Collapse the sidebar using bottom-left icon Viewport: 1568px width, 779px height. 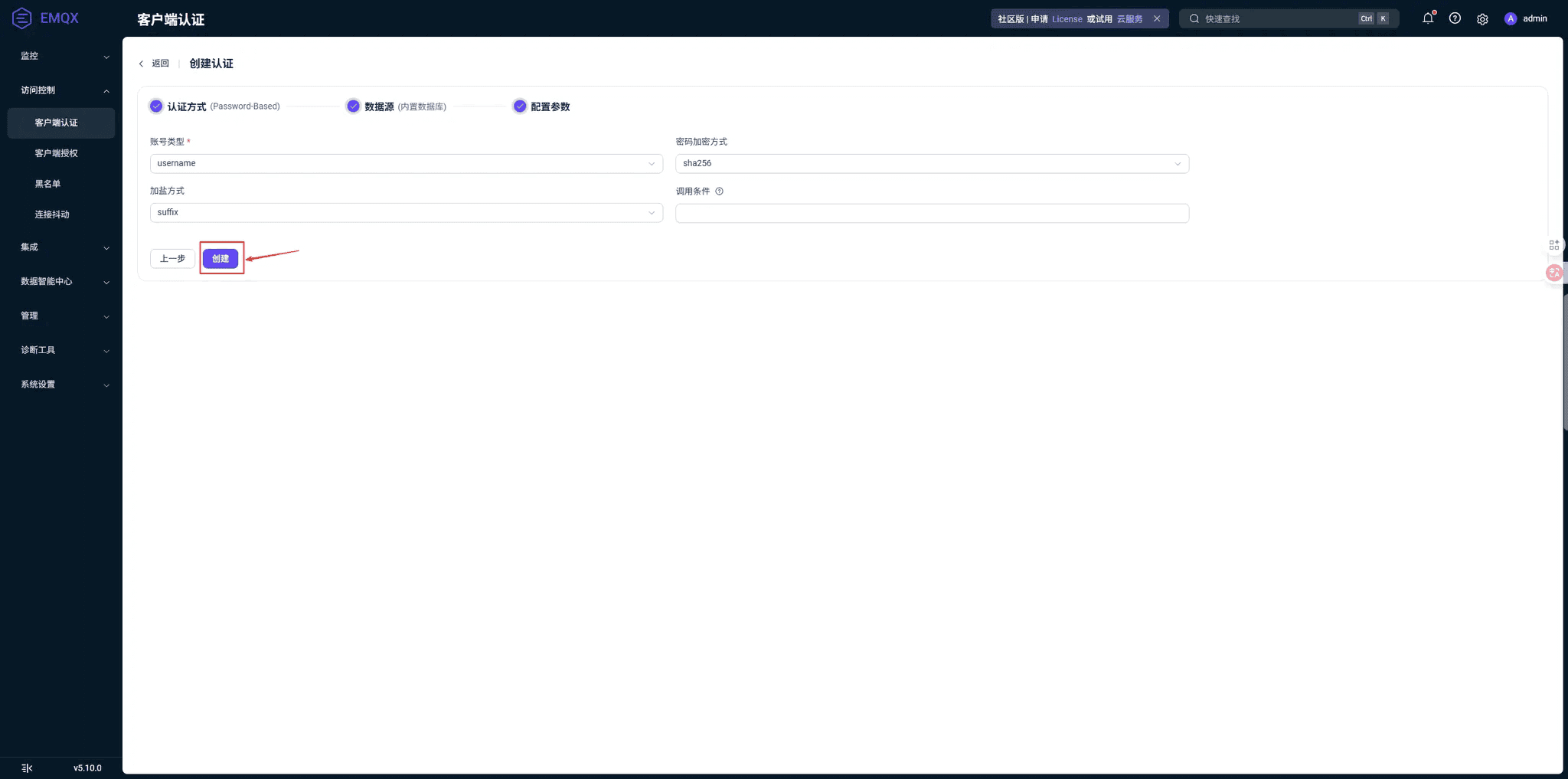tap(27, 768)
